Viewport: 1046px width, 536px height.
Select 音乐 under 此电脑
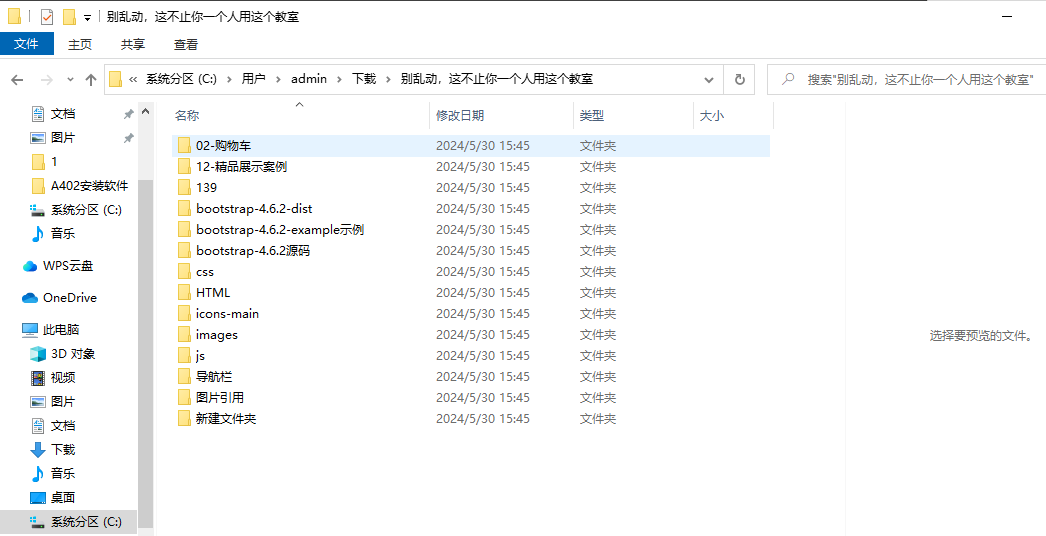(63, 474)
